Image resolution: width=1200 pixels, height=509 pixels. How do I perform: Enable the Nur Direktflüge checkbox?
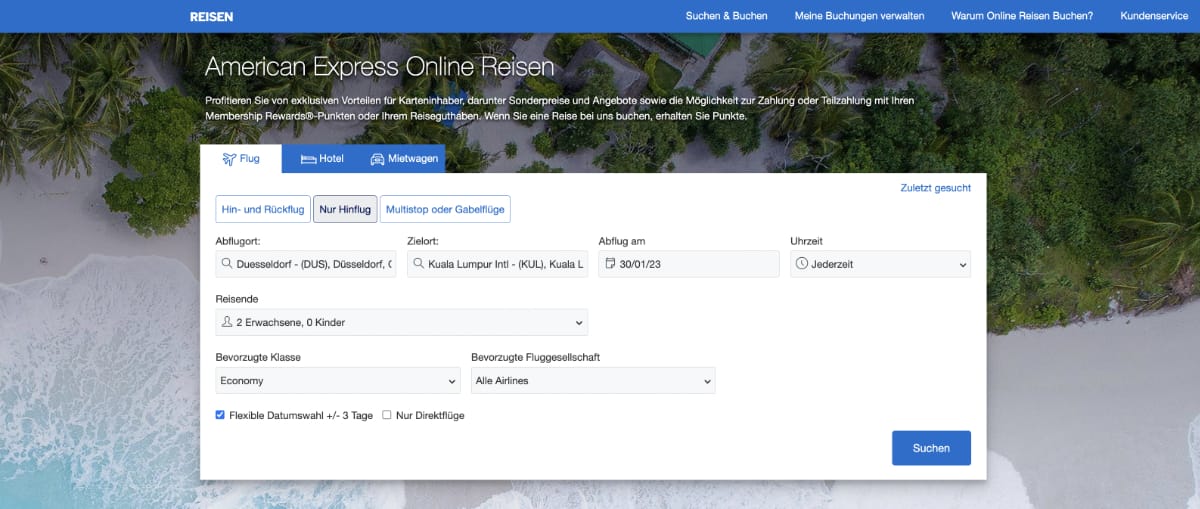[387, 415]
